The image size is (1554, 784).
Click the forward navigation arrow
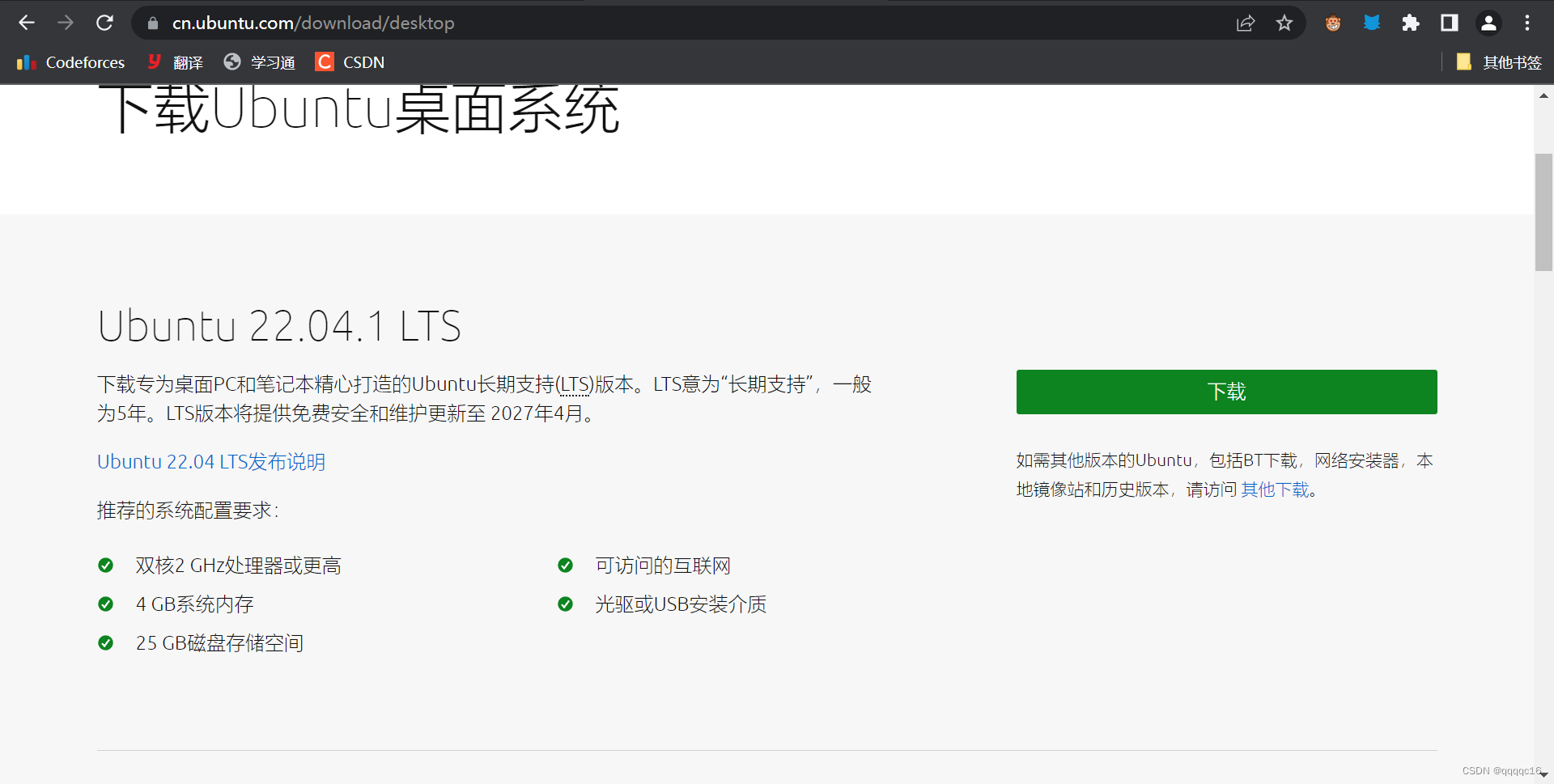point(66,23)
